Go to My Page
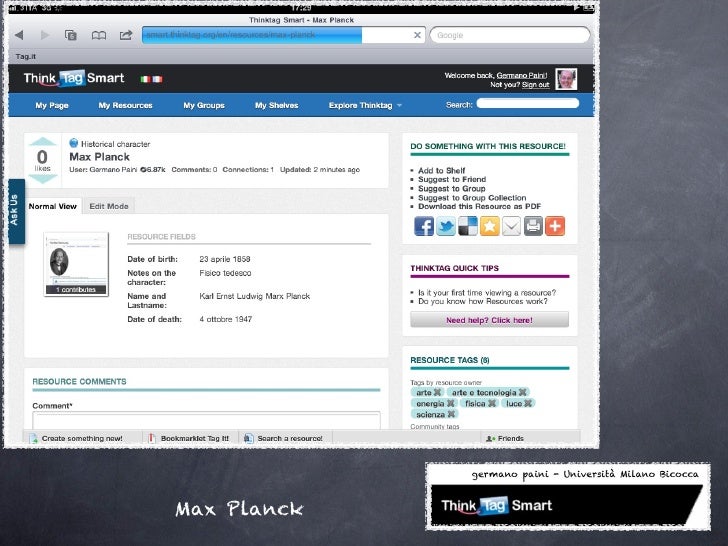 pos(52,105)
